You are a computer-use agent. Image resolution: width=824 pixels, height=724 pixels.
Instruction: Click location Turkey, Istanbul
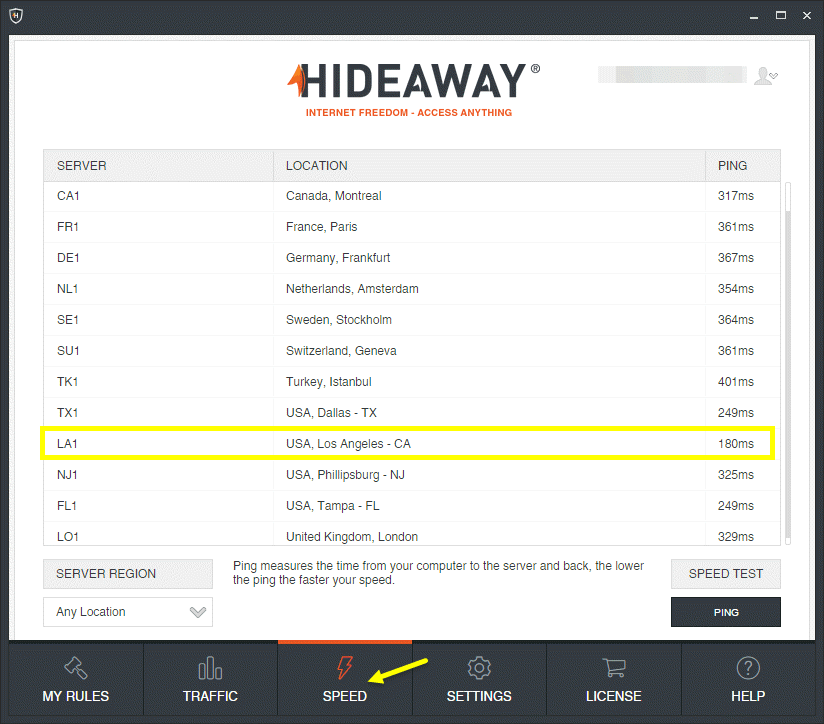pos(328,382)
